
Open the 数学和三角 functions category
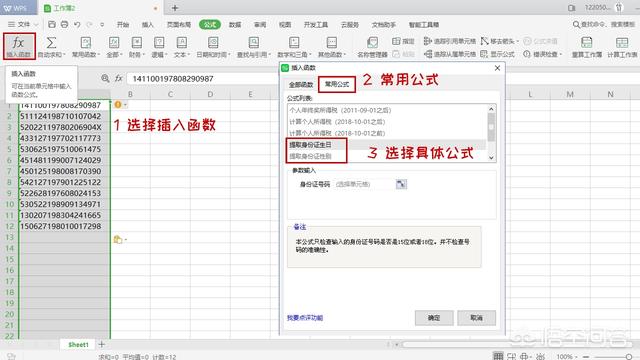294,46
